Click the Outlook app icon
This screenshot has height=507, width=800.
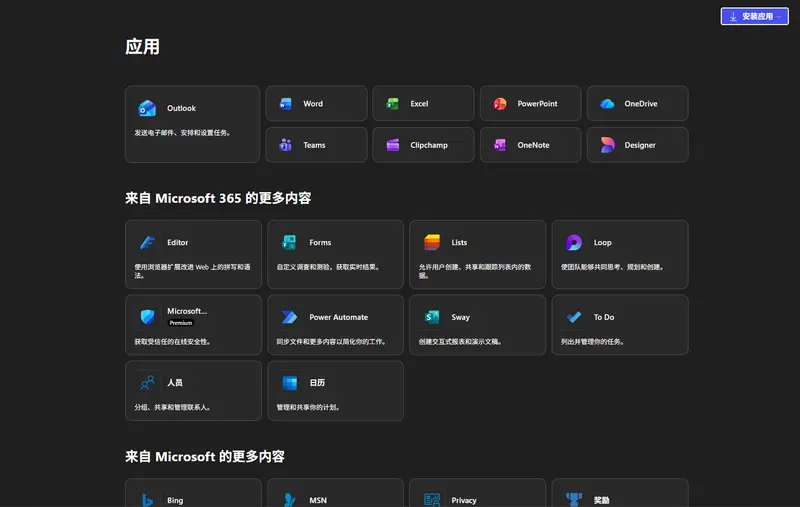pyautogui.click(x=147, y=108)
